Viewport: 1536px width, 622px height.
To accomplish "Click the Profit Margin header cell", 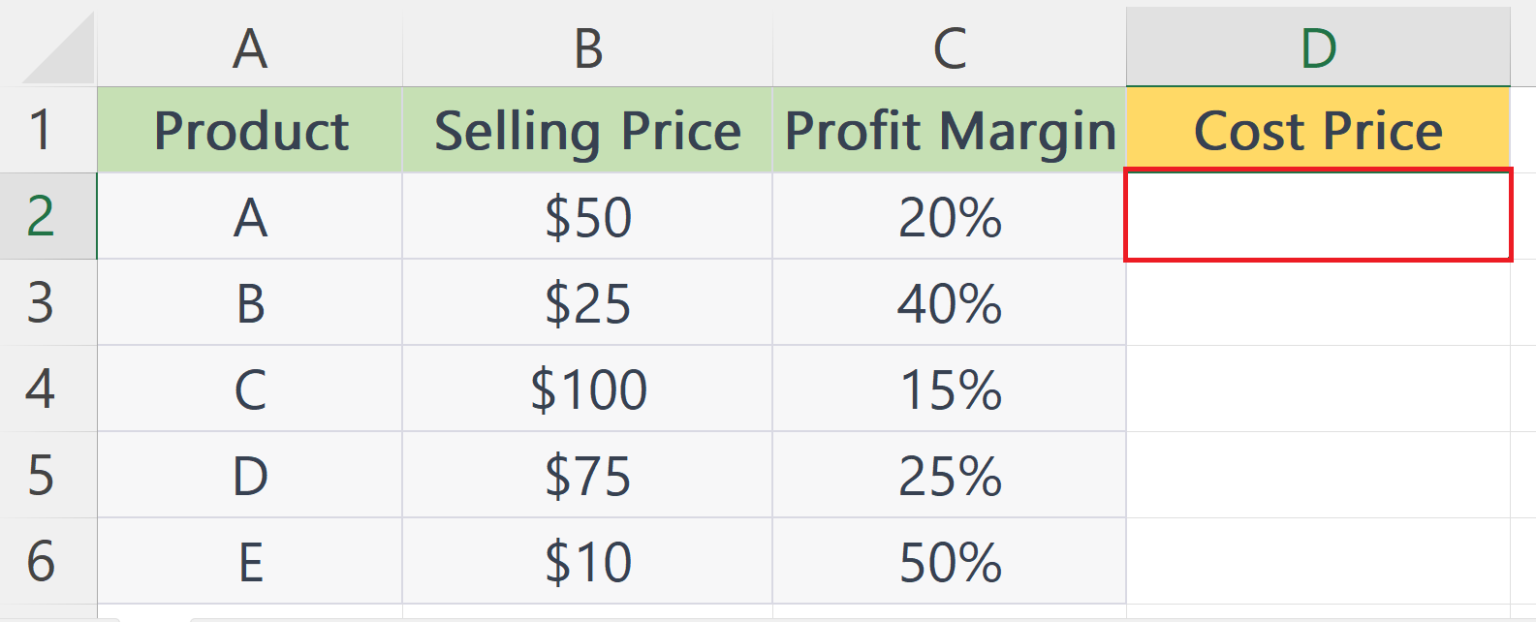I will [x=949, y=130].
